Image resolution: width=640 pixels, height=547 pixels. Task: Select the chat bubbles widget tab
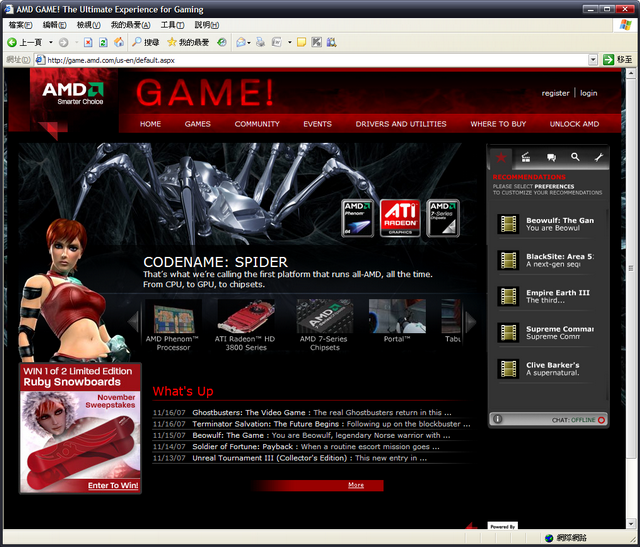click(x=551, y=157)
